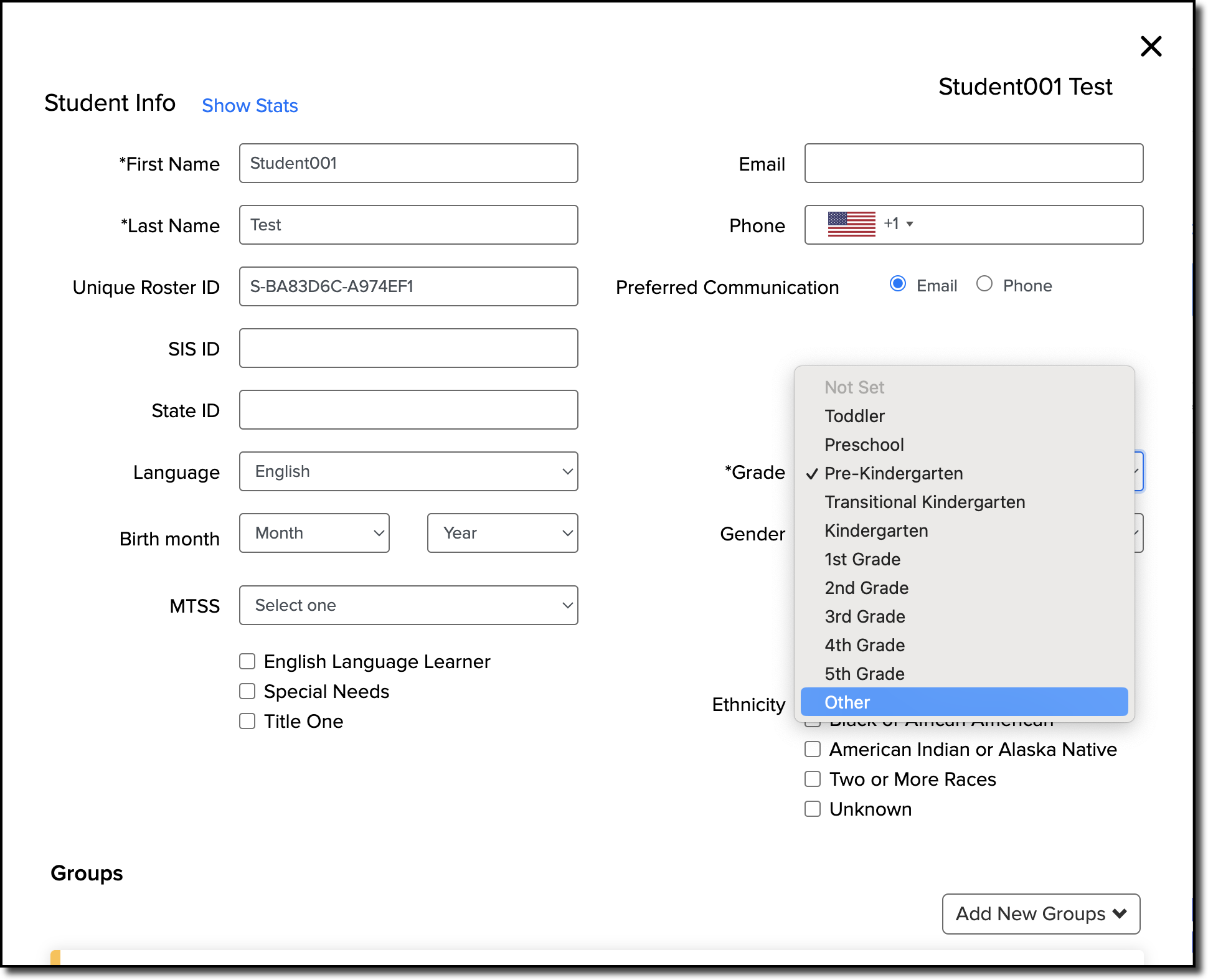Click the Last Name input field

click(408, 225)
